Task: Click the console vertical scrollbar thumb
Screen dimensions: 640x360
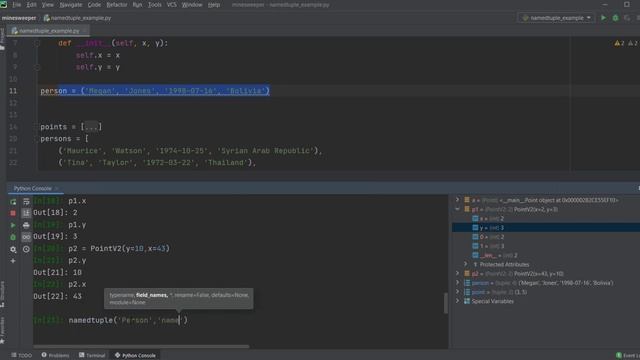Action: pyautogui.click(x=445, y=303)
